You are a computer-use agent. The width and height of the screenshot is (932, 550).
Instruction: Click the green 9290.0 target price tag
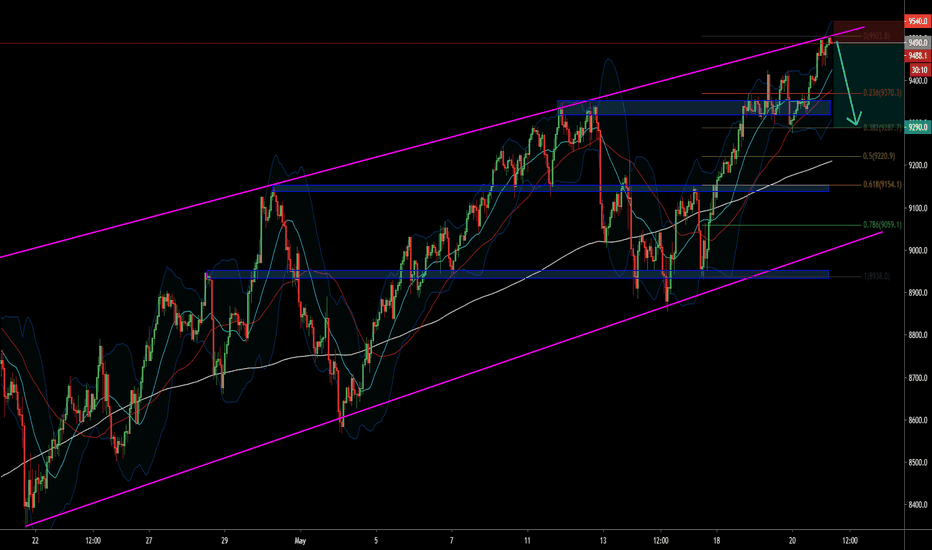pyautogui.click(x=917, y=127)
